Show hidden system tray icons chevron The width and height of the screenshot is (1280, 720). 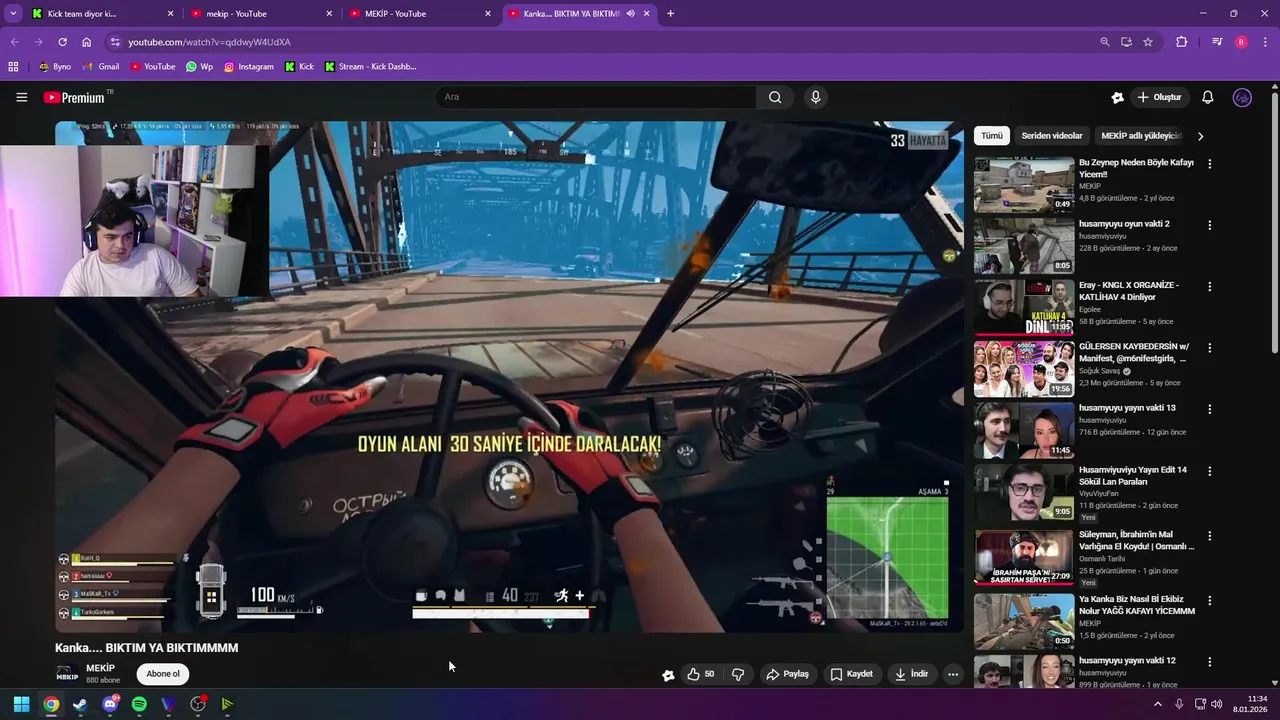click(1158, 704)
